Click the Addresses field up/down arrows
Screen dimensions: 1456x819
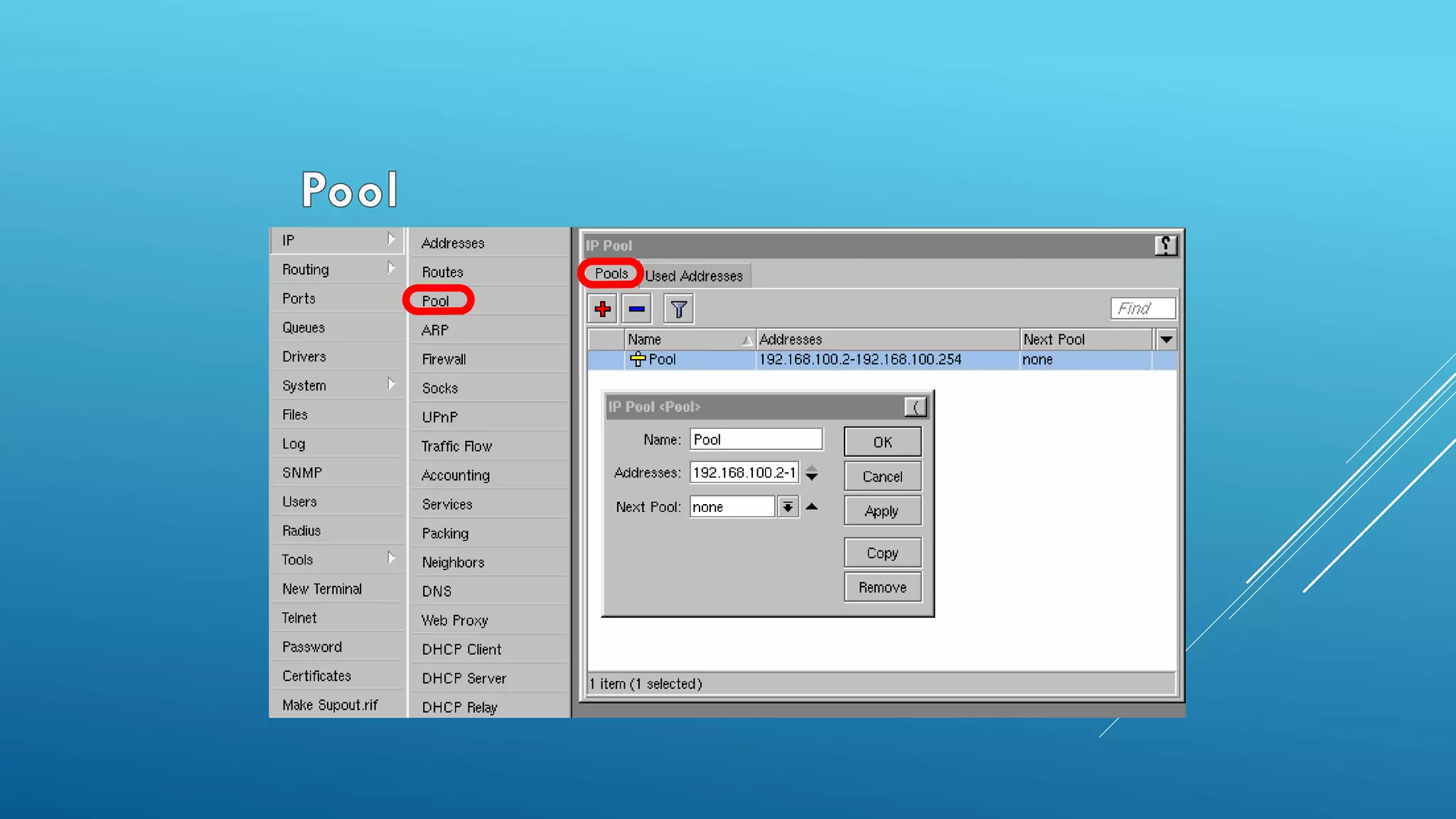(x=811, y=473)
